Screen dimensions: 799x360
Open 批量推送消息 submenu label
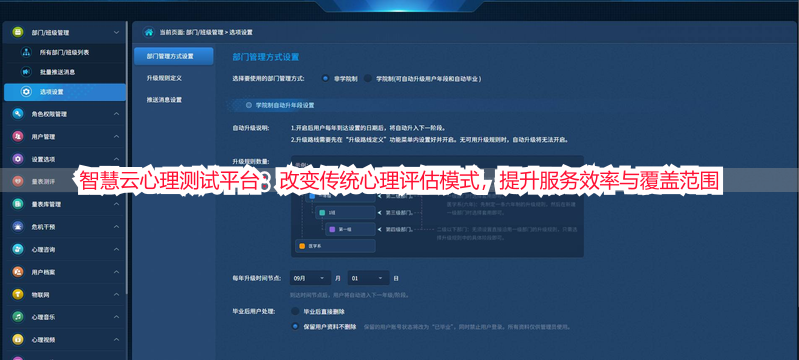(58, 72)
